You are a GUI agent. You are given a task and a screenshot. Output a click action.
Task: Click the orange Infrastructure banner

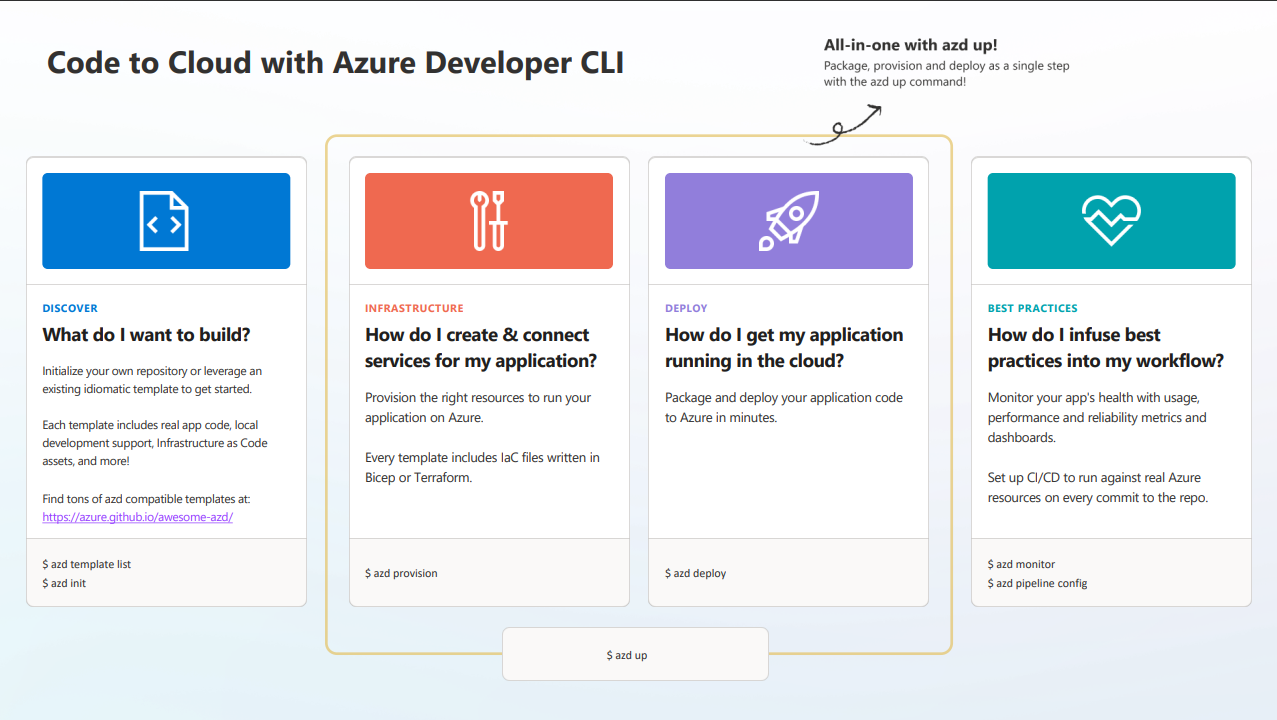(x=489, y=221)
